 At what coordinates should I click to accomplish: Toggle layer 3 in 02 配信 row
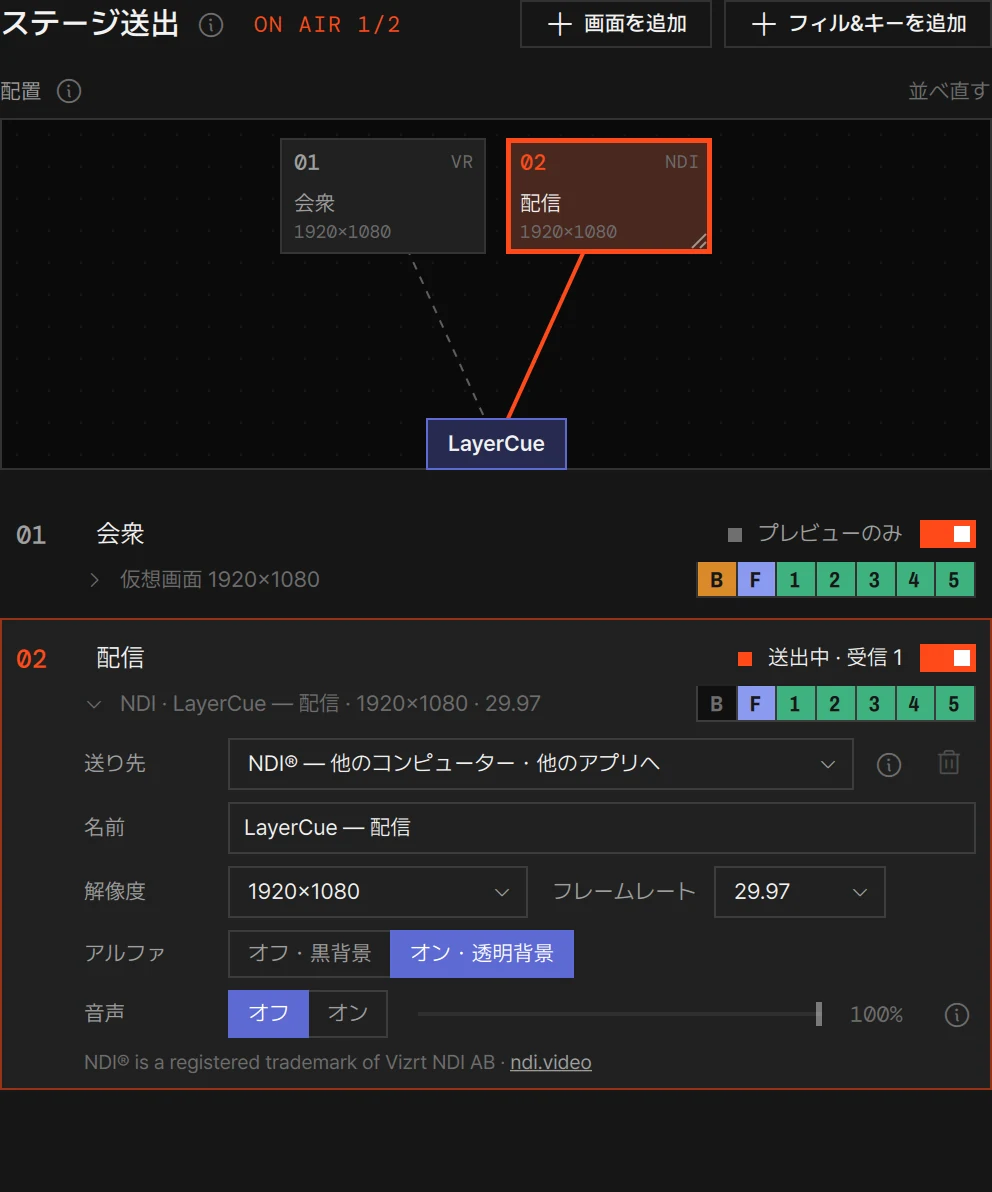tap(875, 704)
